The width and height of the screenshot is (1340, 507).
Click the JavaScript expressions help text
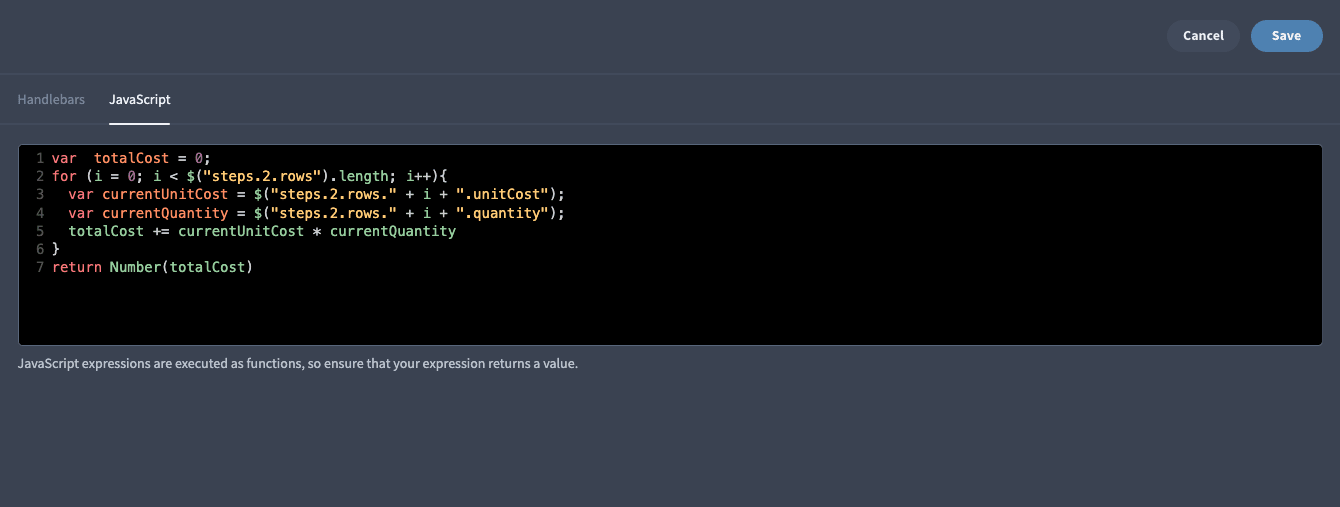(x=298, y=364)
